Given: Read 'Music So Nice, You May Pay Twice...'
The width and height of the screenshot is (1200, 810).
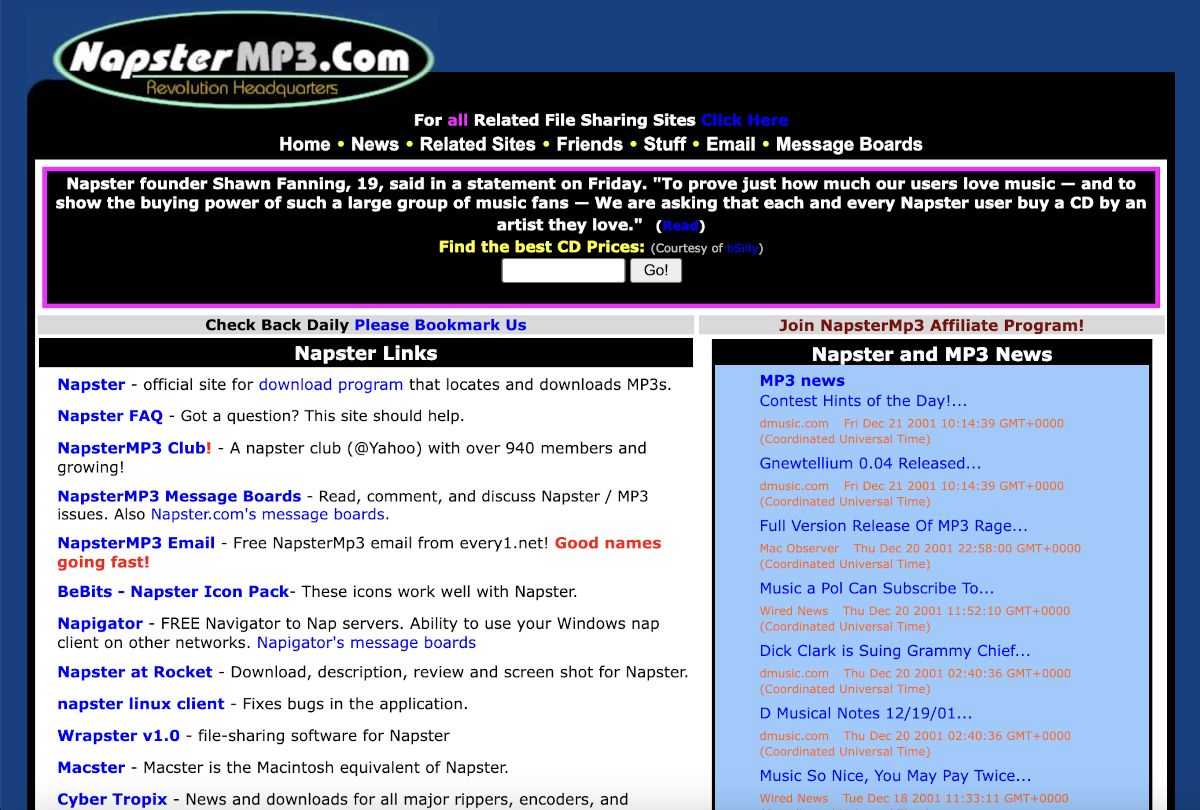Looking at the screenshot, I should tap(895, 776).
